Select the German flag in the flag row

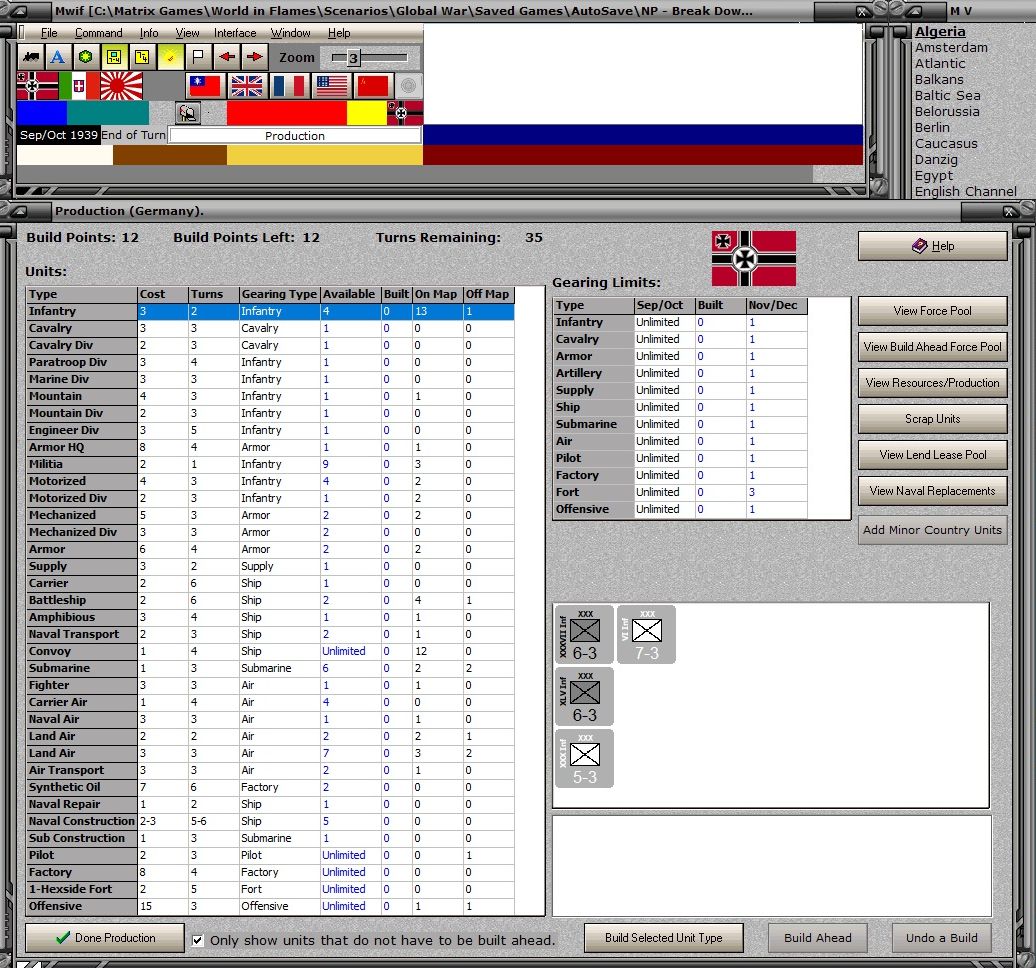click(x=38, y=86)
